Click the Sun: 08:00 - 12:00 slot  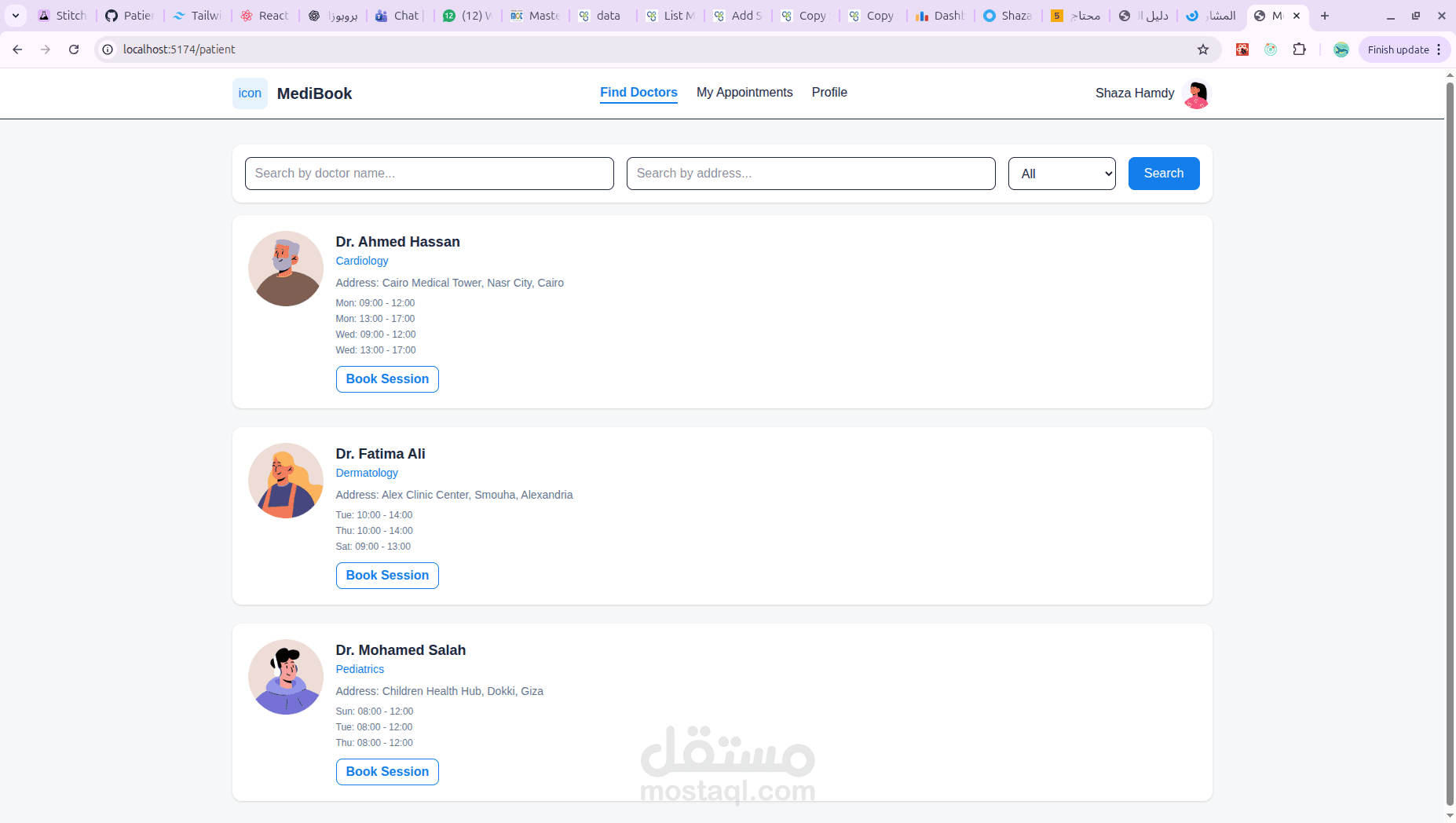(375, 711)
